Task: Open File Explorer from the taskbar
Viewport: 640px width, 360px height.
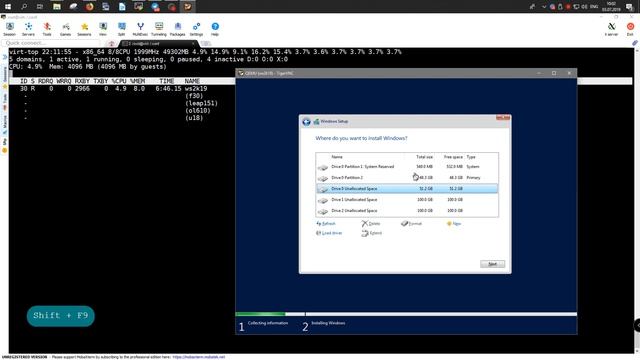Action: [57, 7]
